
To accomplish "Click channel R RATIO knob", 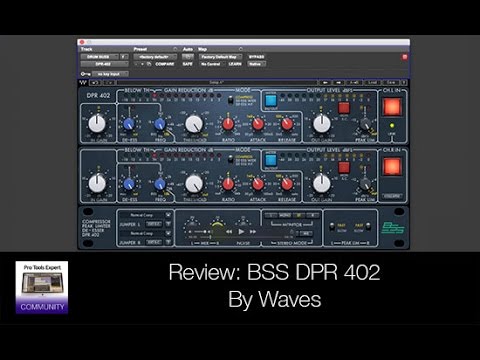I will (228, 184).
